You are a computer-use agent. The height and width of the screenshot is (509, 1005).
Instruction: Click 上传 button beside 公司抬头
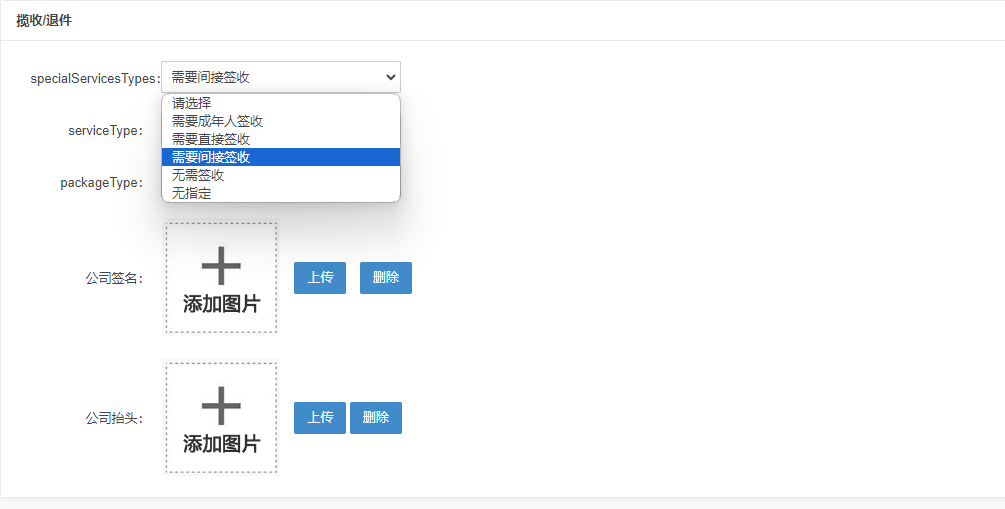click(x=320, y=418)
